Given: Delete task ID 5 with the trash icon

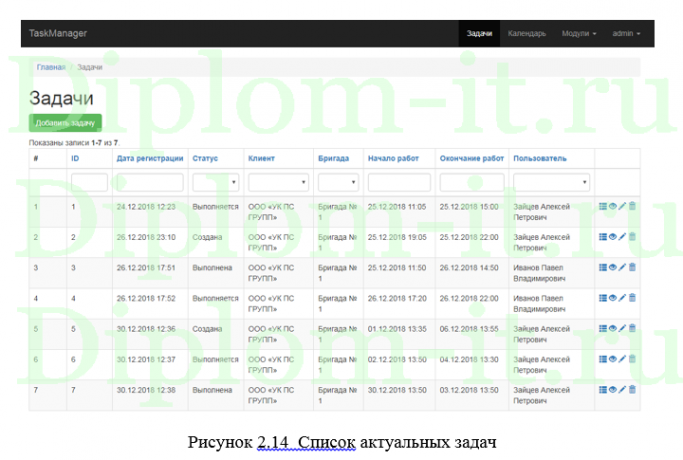Looking at the screenshot, I should click(632, 328).
